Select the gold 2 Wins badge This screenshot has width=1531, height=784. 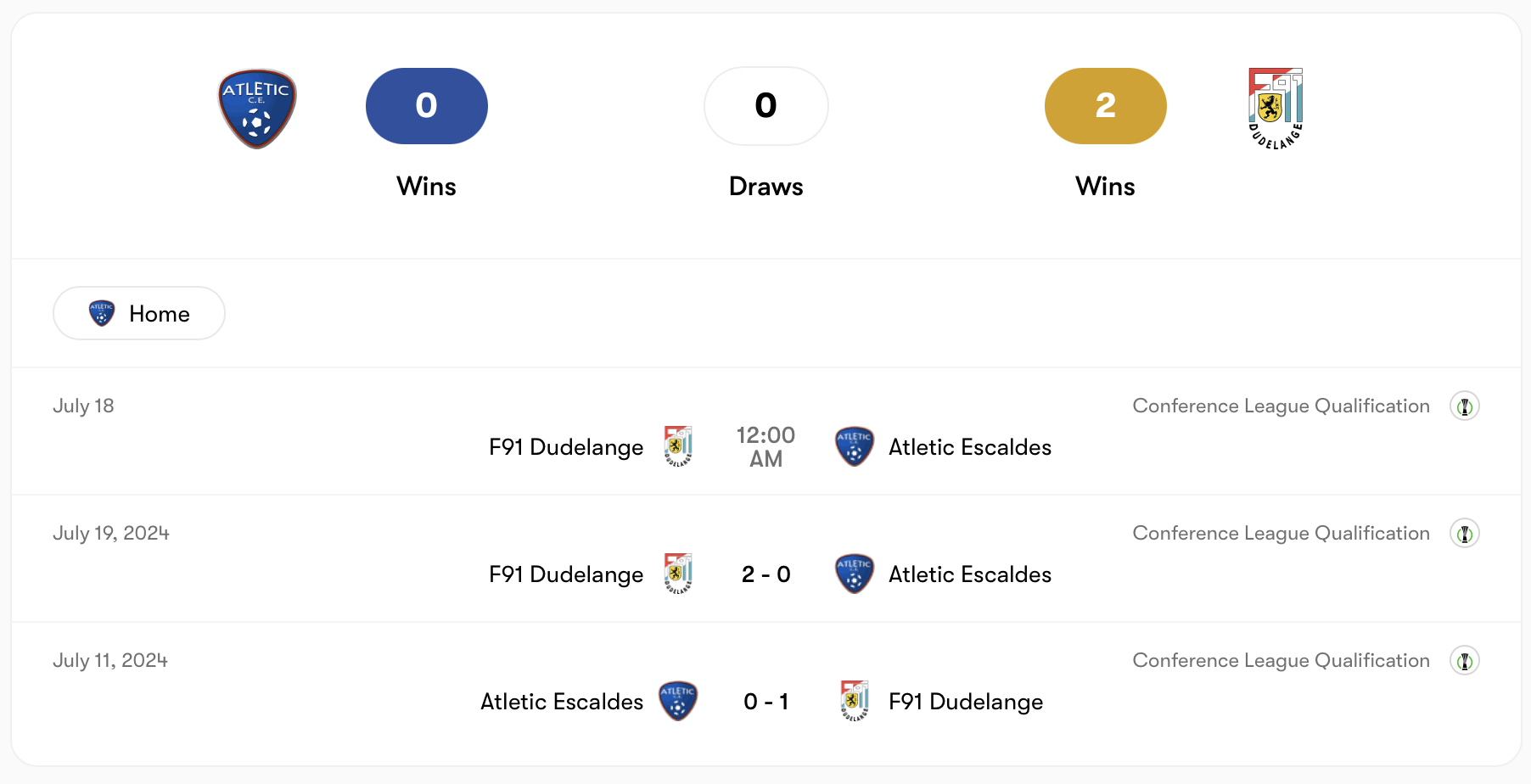tap(1106, 106)
